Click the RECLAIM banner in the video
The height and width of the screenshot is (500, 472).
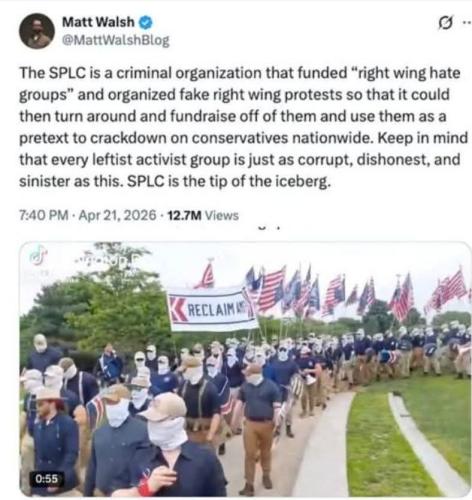pos(213,309)
